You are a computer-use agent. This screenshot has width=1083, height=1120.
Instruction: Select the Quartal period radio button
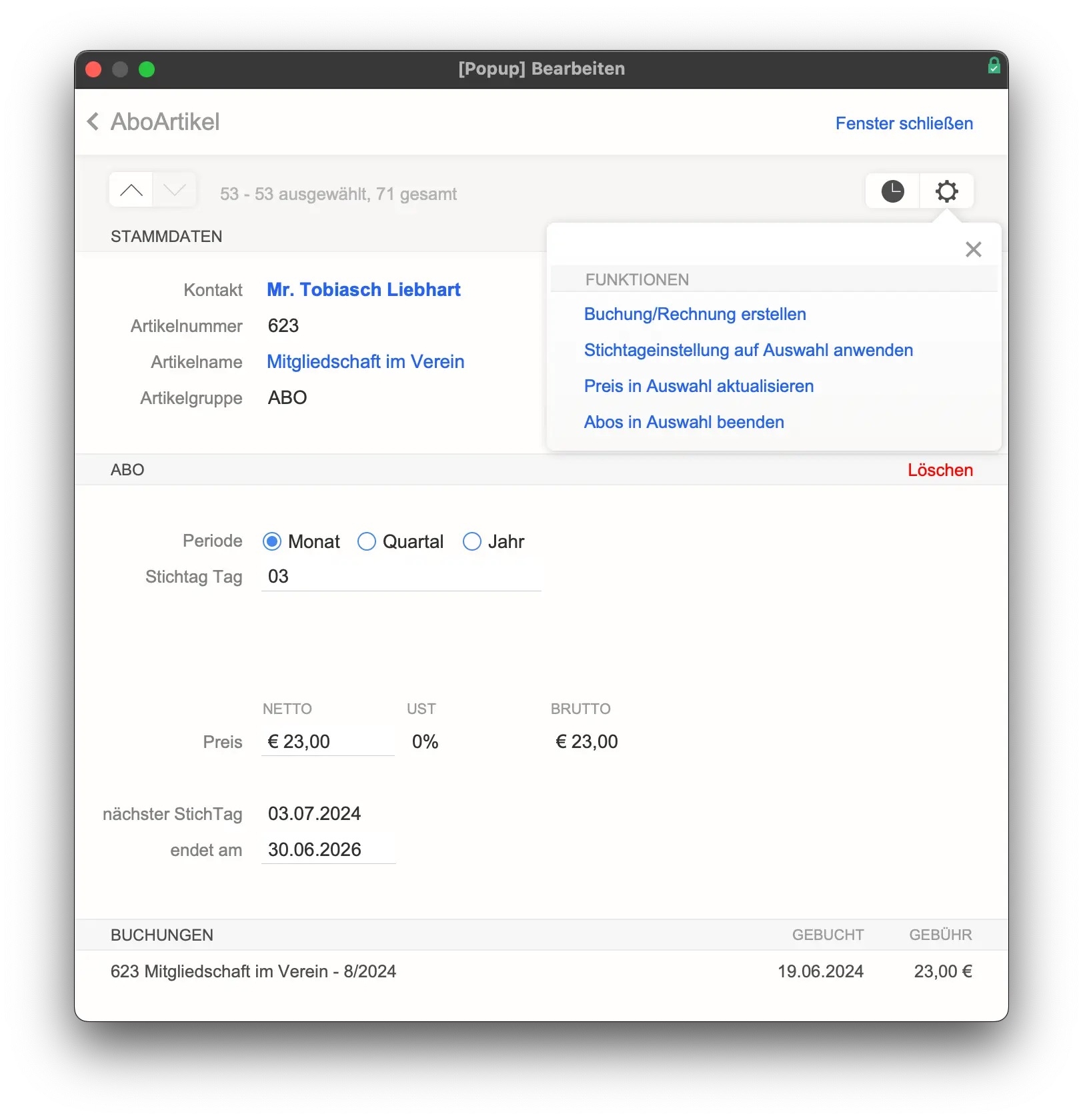(367, 541)
